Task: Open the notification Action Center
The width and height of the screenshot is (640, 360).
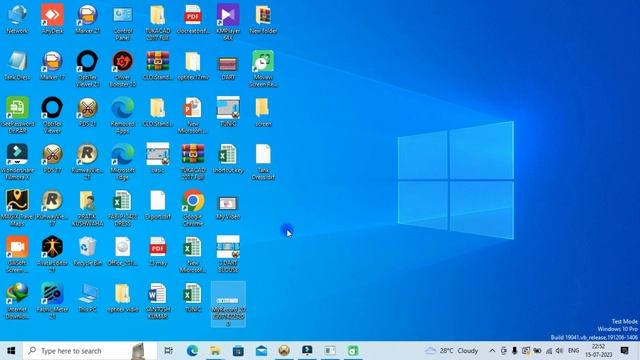Action: pos(624,351)
